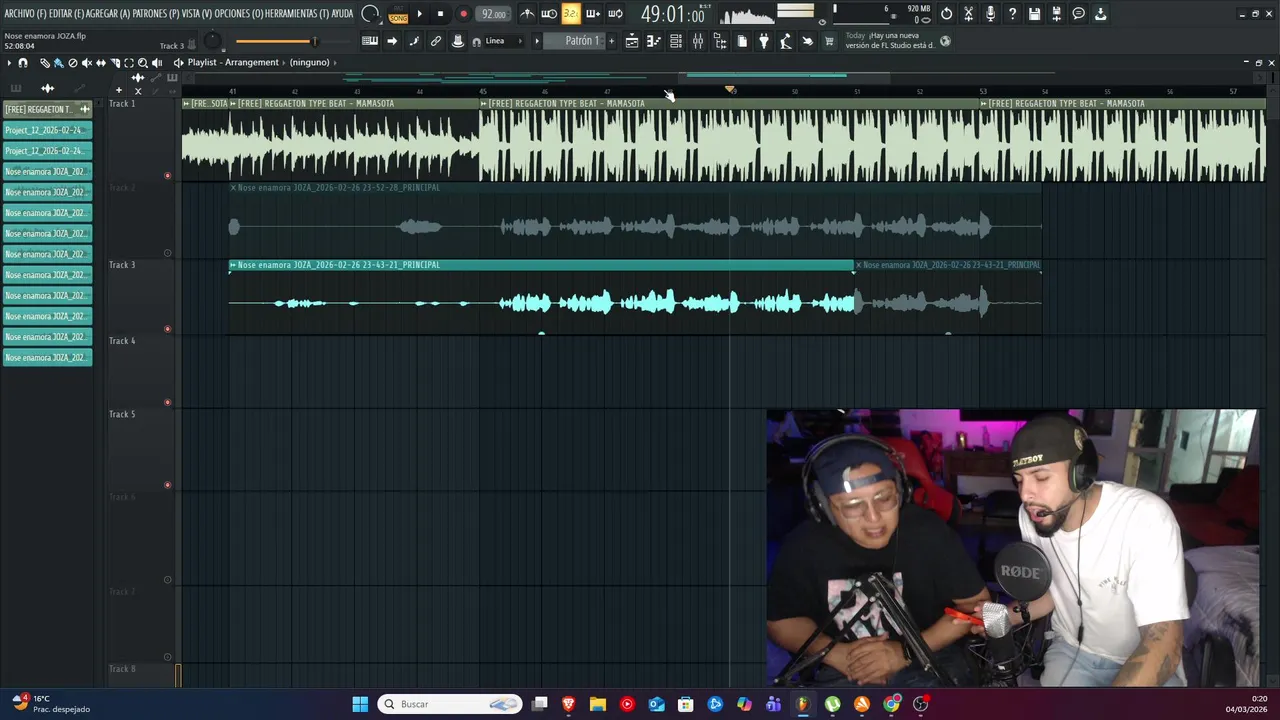Open the OPCIONES menu

pyautogui.click(x=239, y=14)
